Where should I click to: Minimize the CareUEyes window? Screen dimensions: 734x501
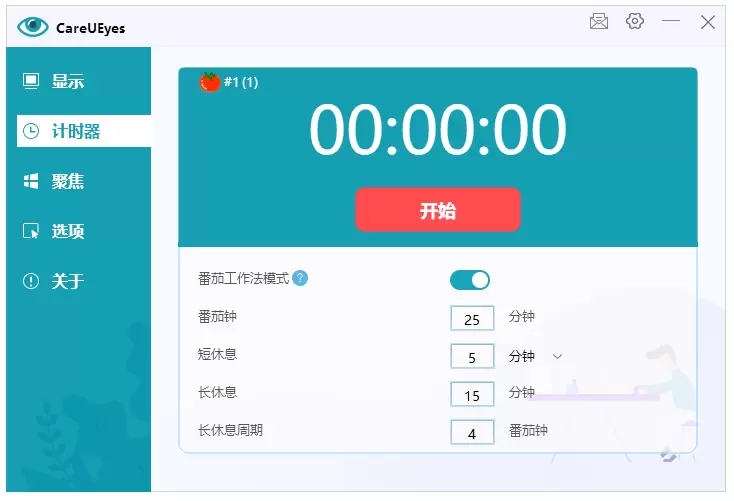[671, 21]
